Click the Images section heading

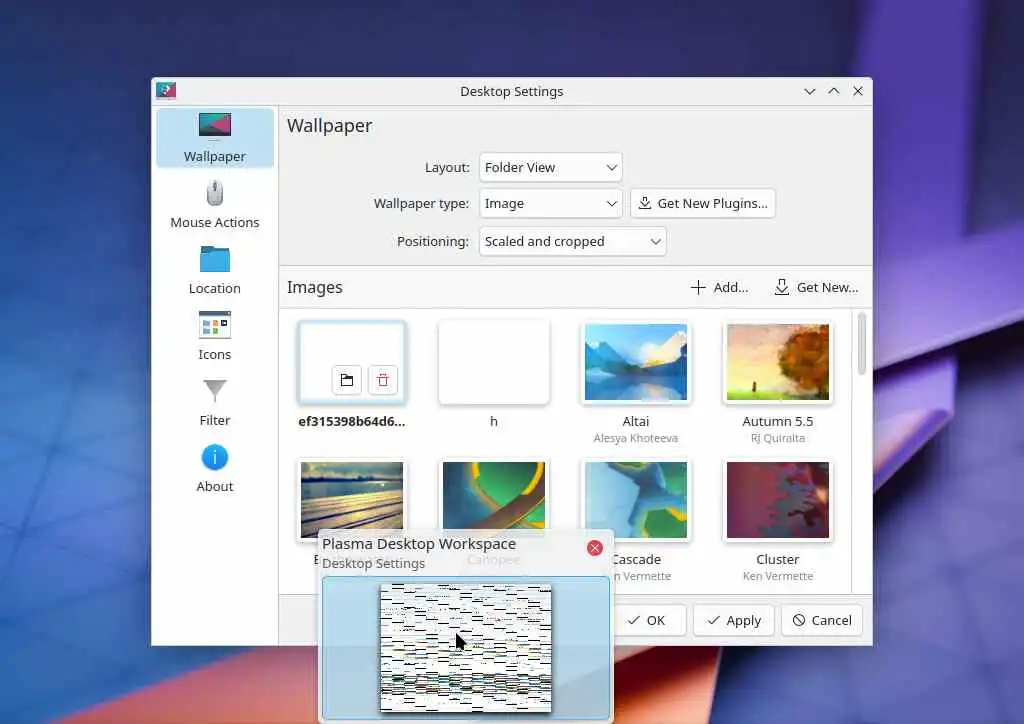tap(315, 287)
